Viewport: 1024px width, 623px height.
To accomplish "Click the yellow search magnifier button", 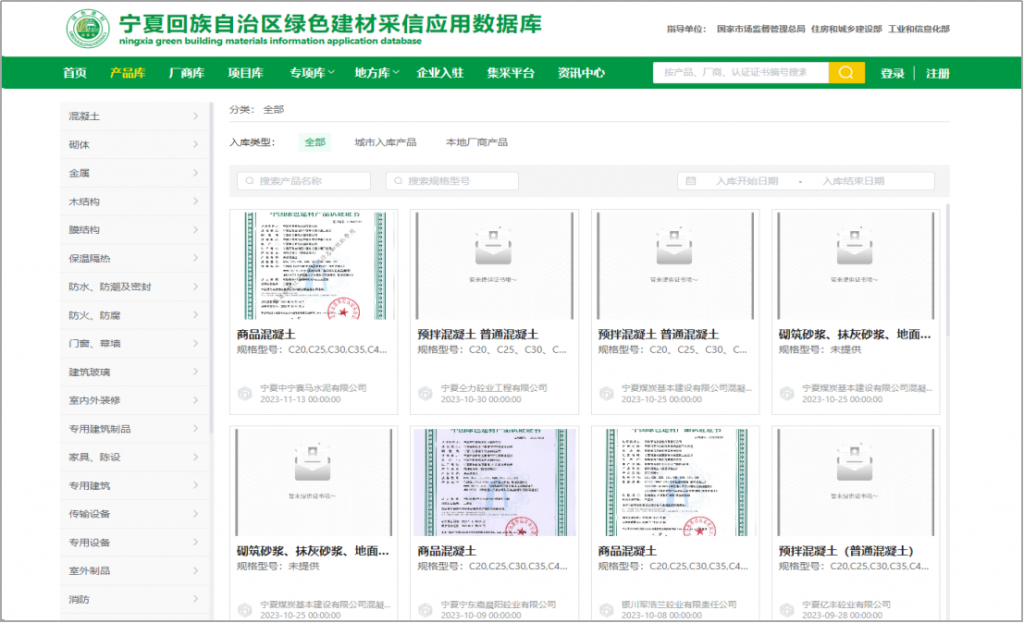I will (x=846, y=73).
